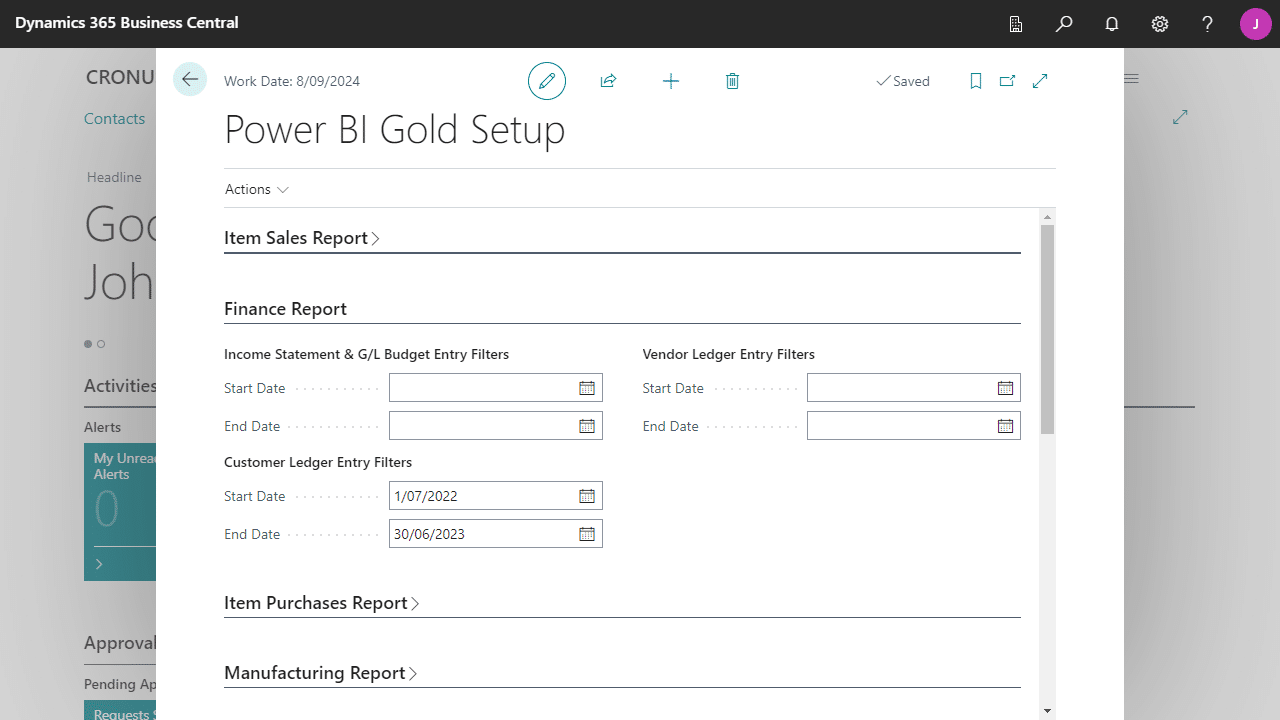Open page in a new window
Viewport: 1280px width, 720px height.
click(1007, 81)
